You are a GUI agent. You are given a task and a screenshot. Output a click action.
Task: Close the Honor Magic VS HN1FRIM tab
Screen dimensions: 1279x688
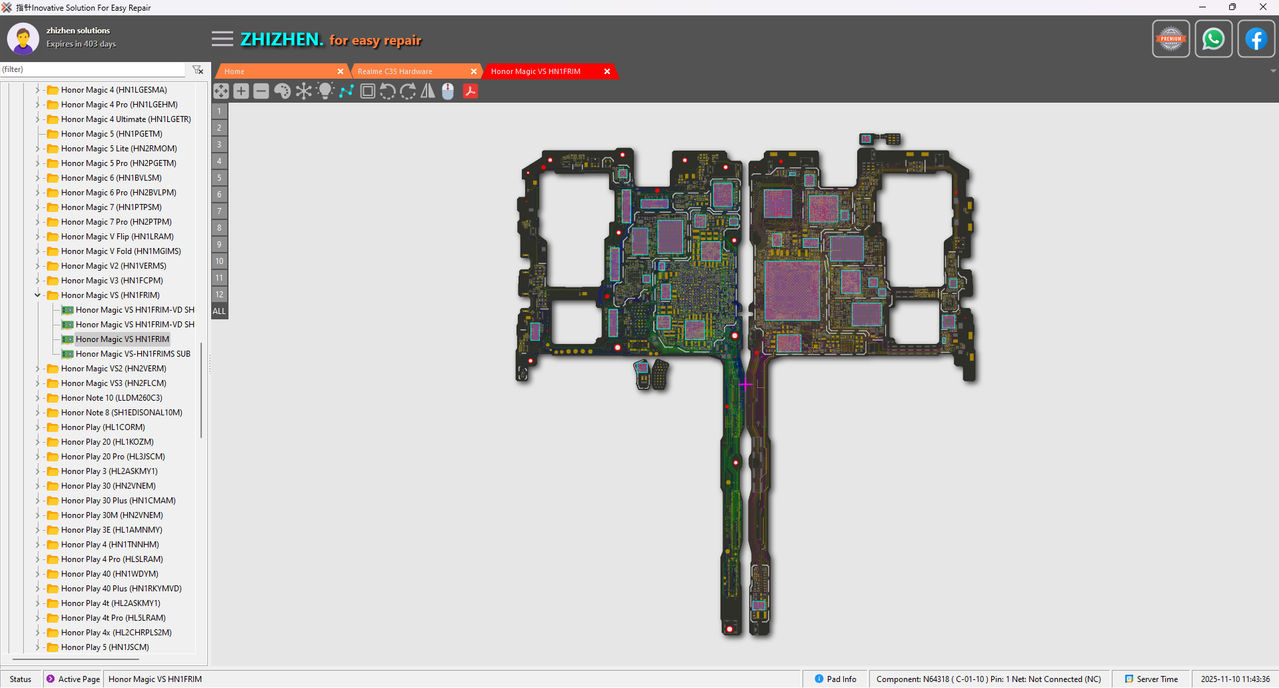pos(607,71)
